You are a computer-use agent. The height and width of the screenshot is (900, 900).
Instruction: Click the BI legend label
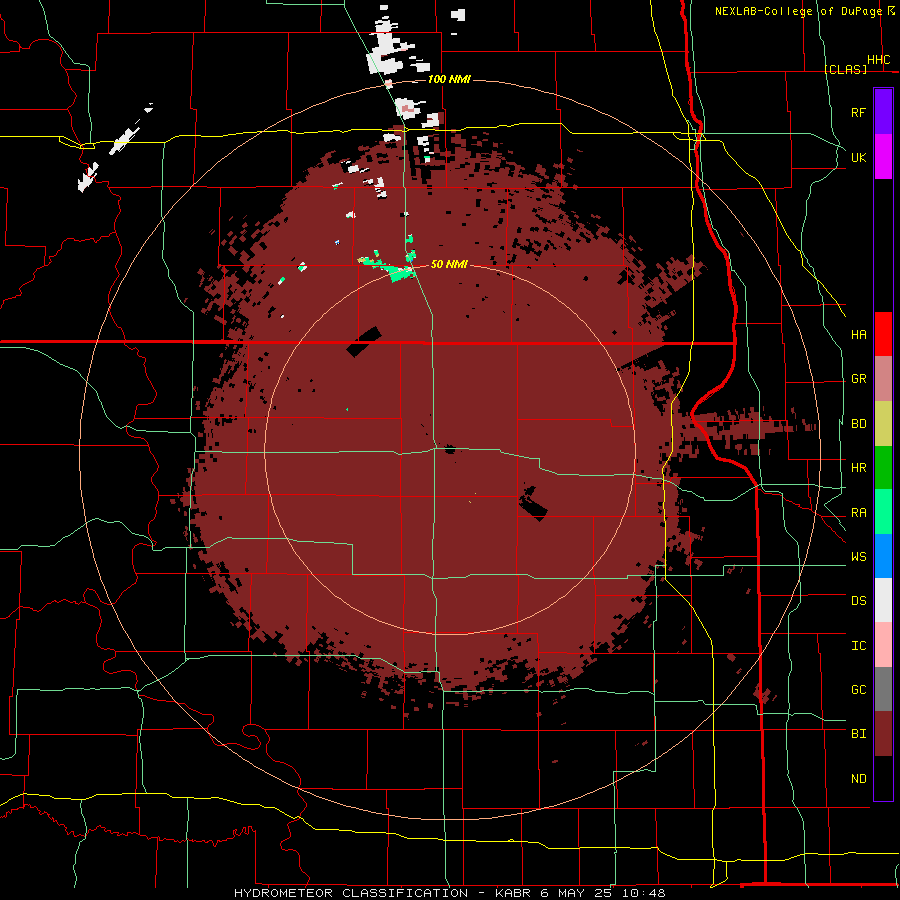coord(859,734)
